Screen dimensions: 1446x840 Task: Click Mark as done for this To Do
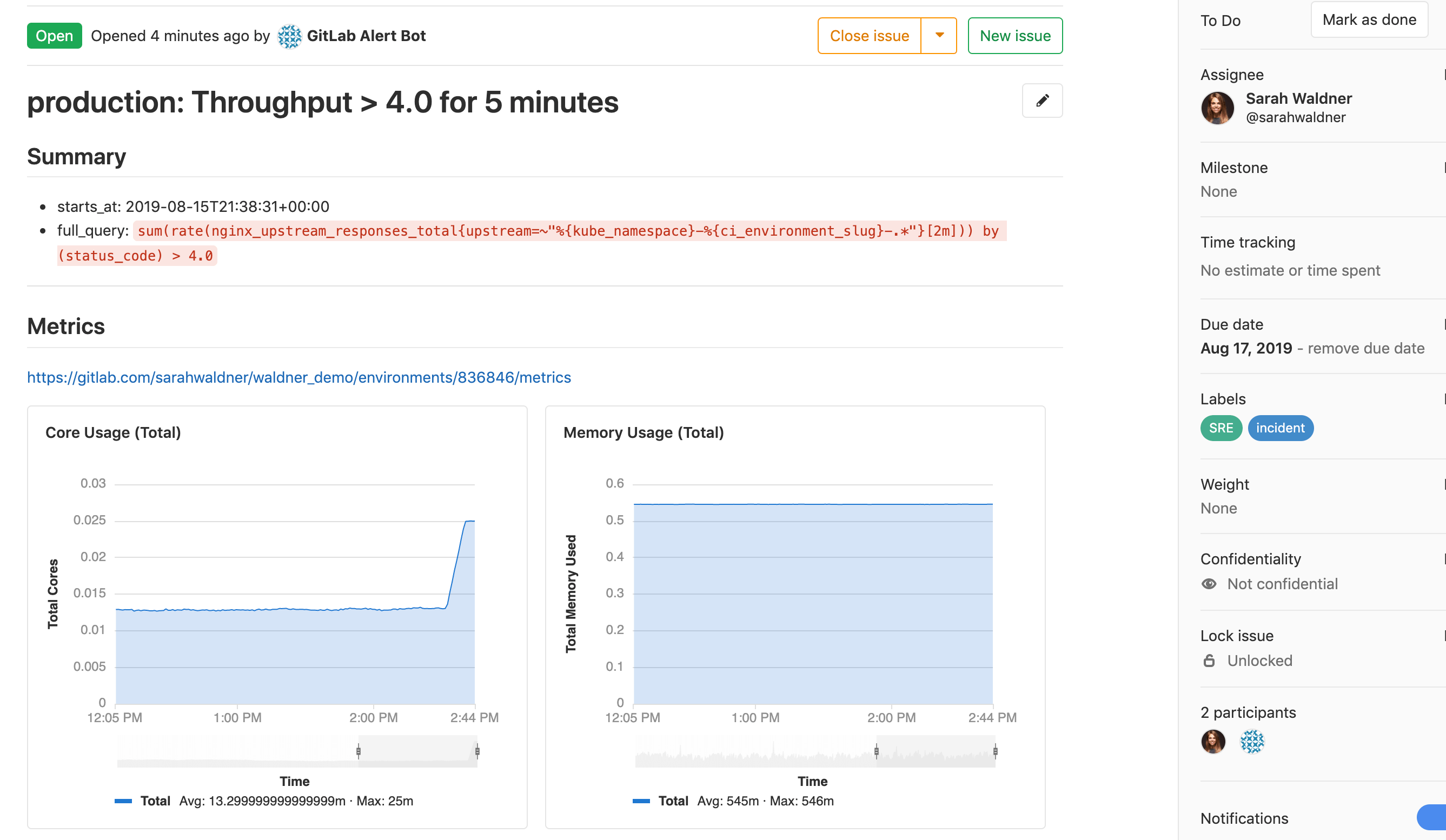coord(1370,19)
